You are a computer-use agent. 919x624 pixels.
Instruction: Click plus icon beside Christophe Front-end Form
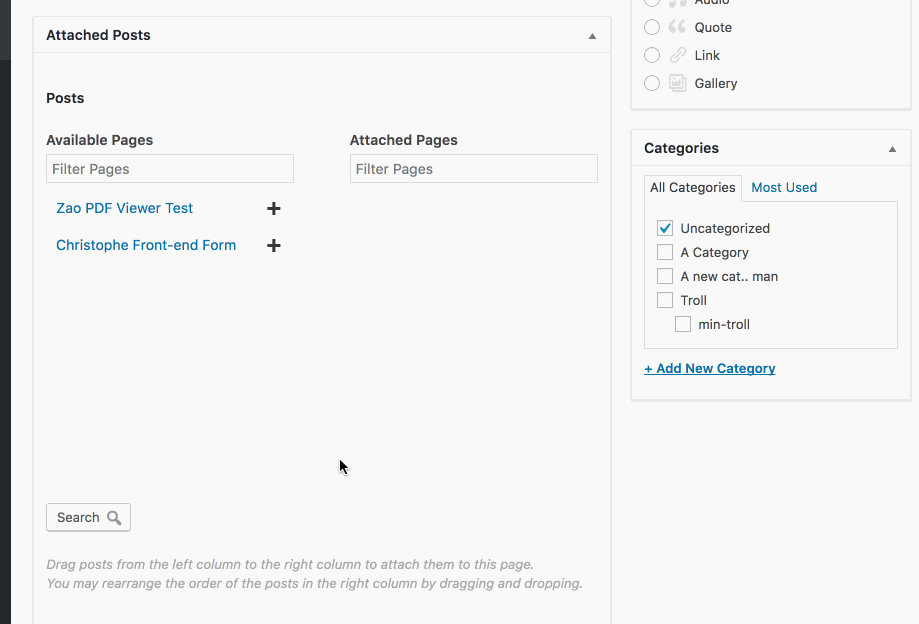[x=273, y=245]
